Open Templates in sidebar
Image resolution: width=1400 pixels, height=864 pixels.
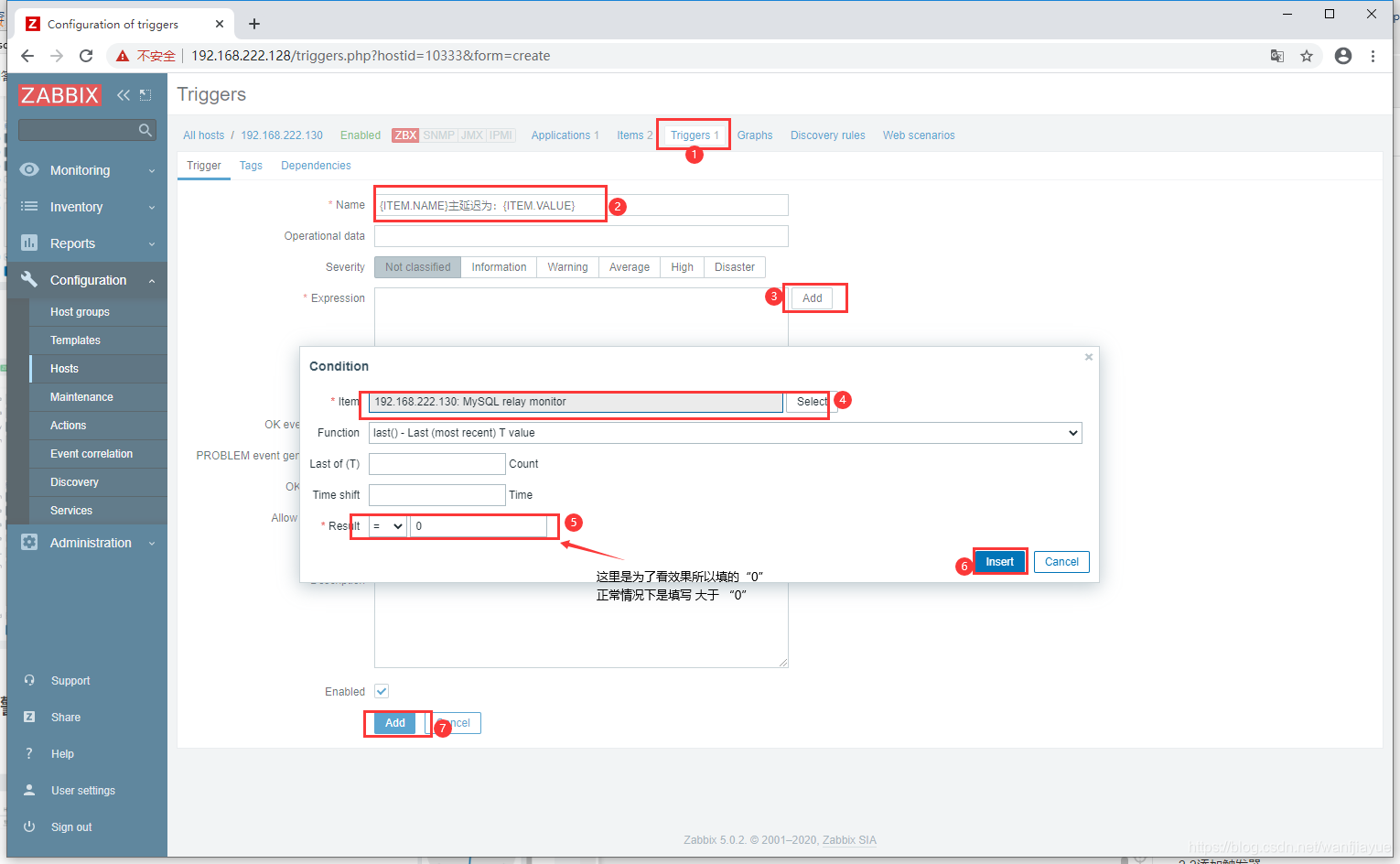click(75, 340)
